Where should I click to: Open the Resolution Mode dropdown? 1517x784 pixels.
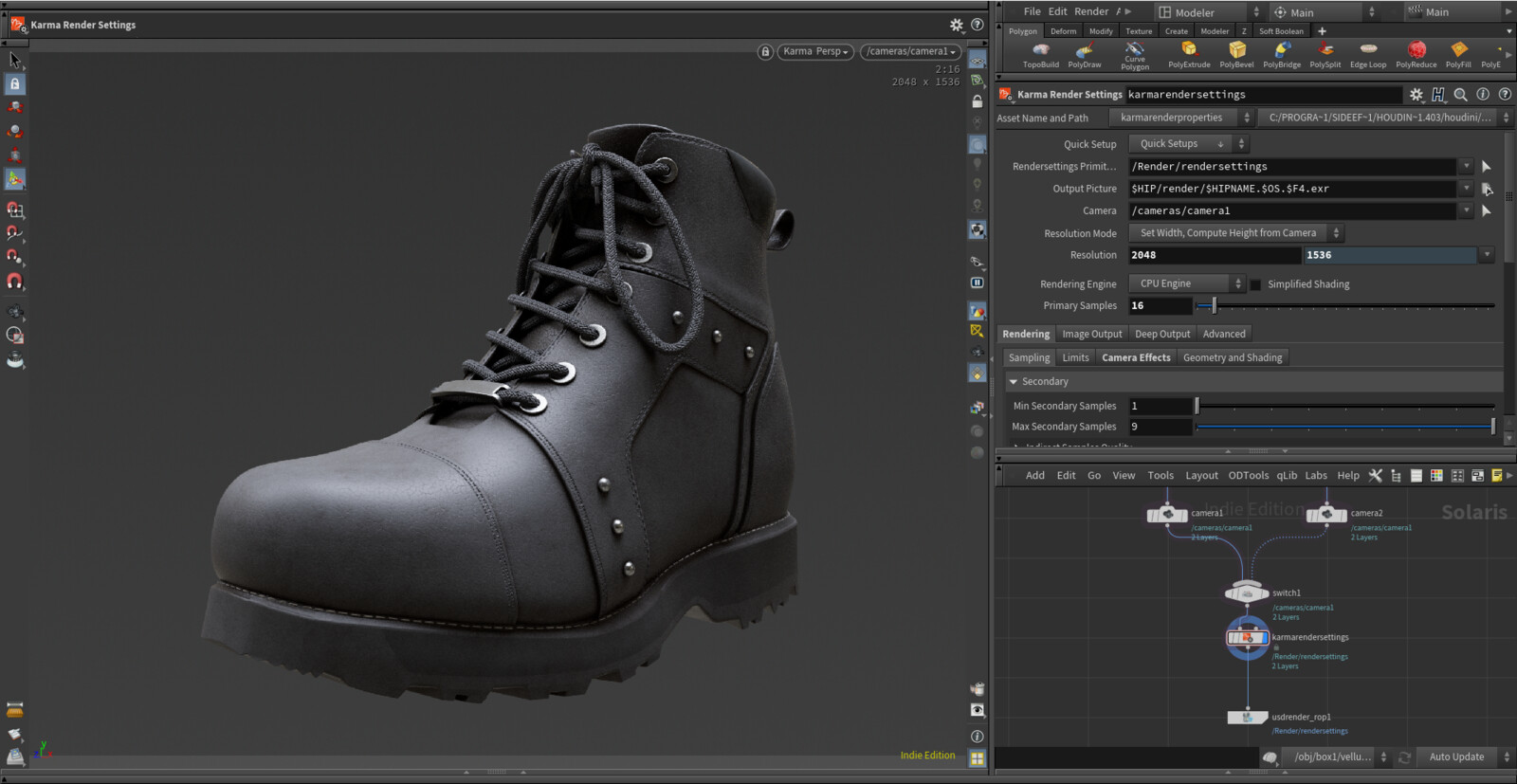tap(1236, 233)
